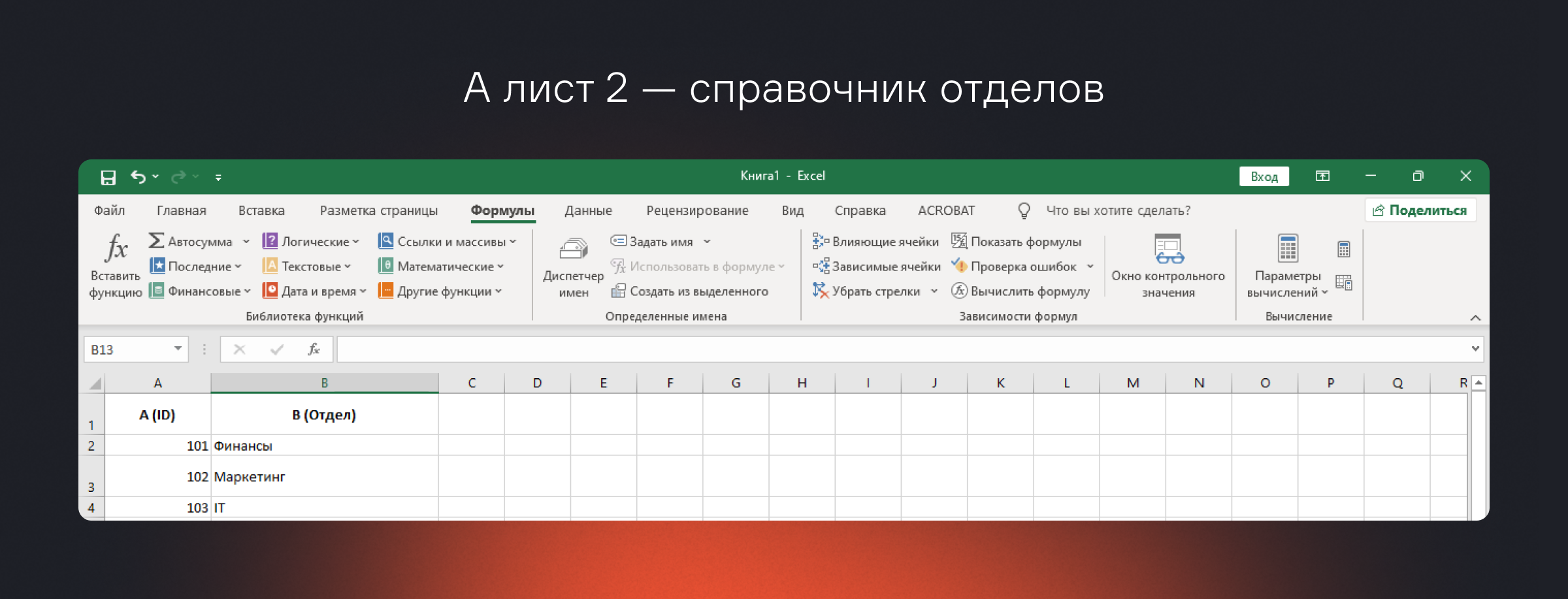The width and height of the screenshot is (1568, 599).
Task: Click Trace Precedents (Влияющие ячейки)
Action: (x=875, y=242)
